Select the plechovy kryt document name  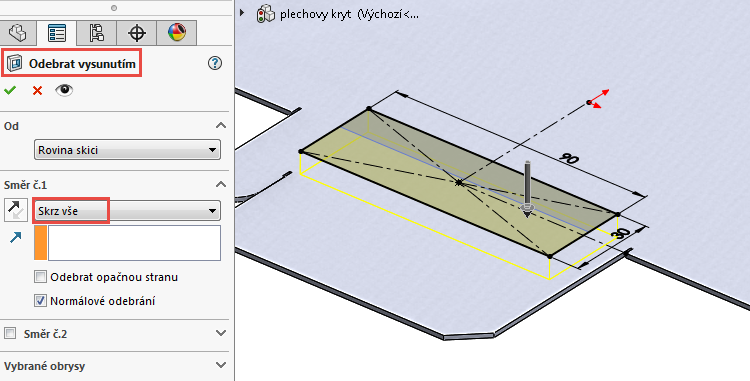[x=349, y=14]
